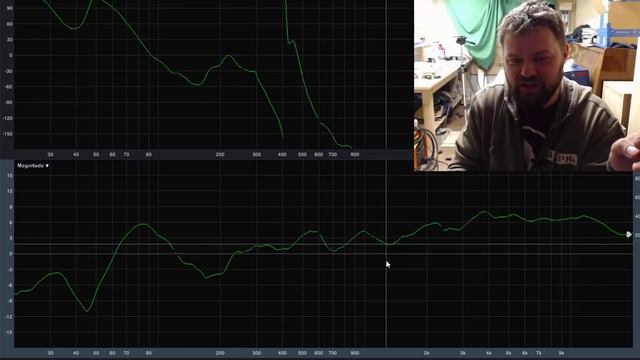Click the "400" label under the phase plot
This screenshot has height=360, width=640.
point(282,155)
